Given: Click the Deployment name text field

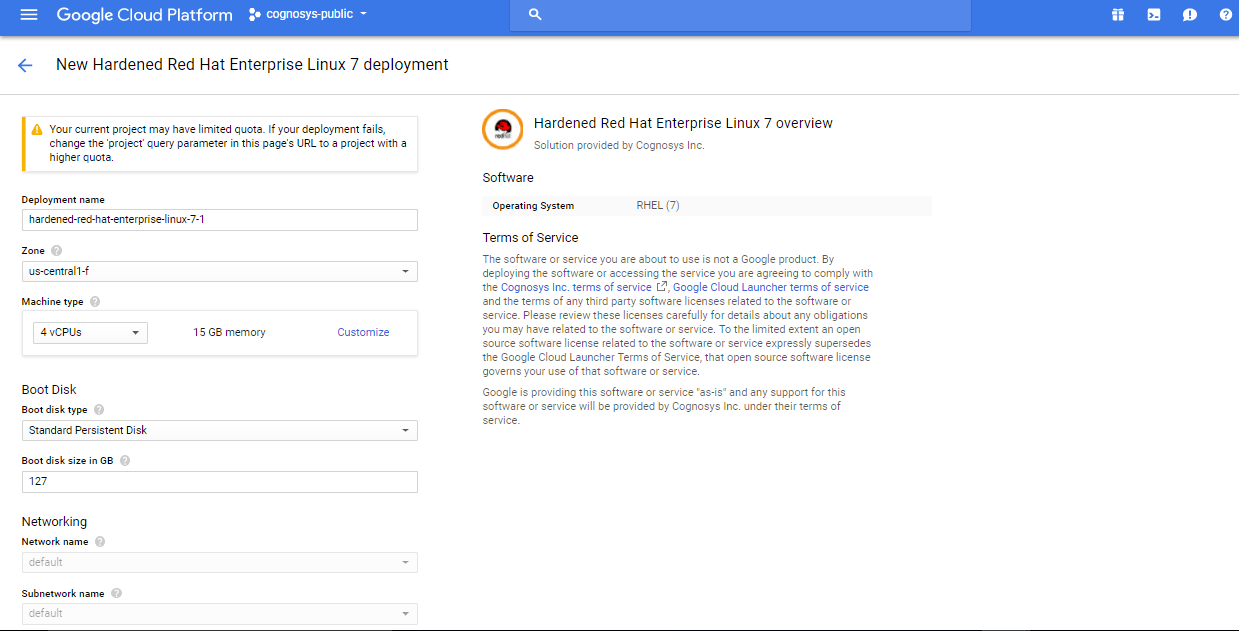Looking at the screenshot, I should pyautogui.click(x=219, y=220).
